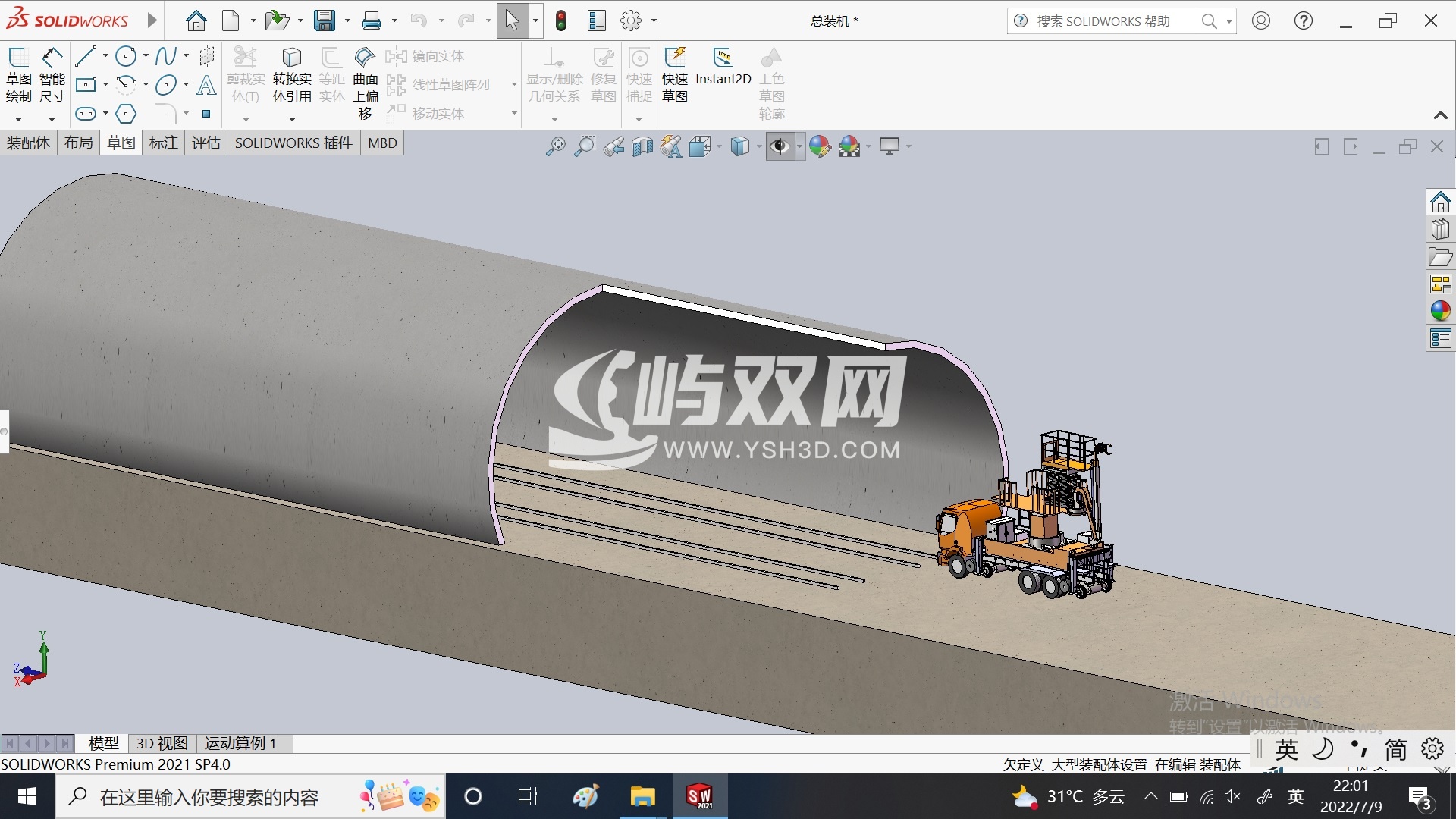
Task: Open the Options gear icon
Action: (630, 20)
